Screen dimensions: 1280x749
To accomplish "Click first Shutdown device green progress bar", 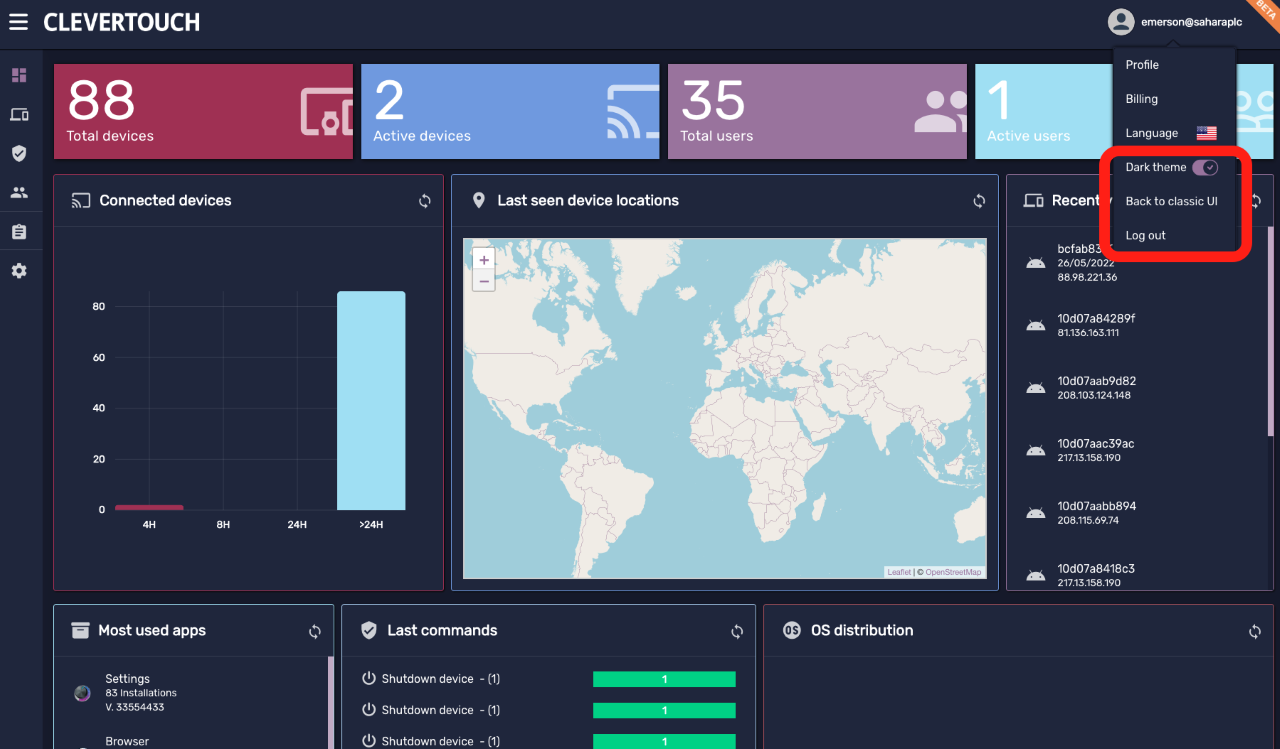I will pos(664,679).
